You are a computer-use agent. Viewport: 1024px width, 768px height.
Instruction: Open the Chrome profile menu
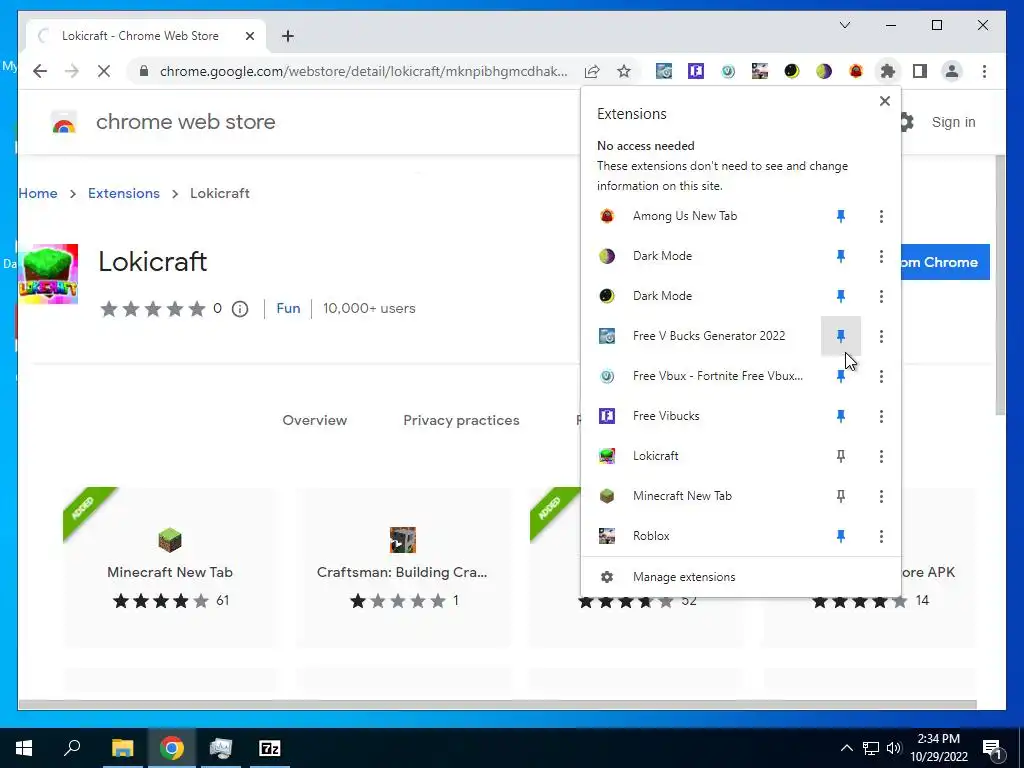pos(952,71)
